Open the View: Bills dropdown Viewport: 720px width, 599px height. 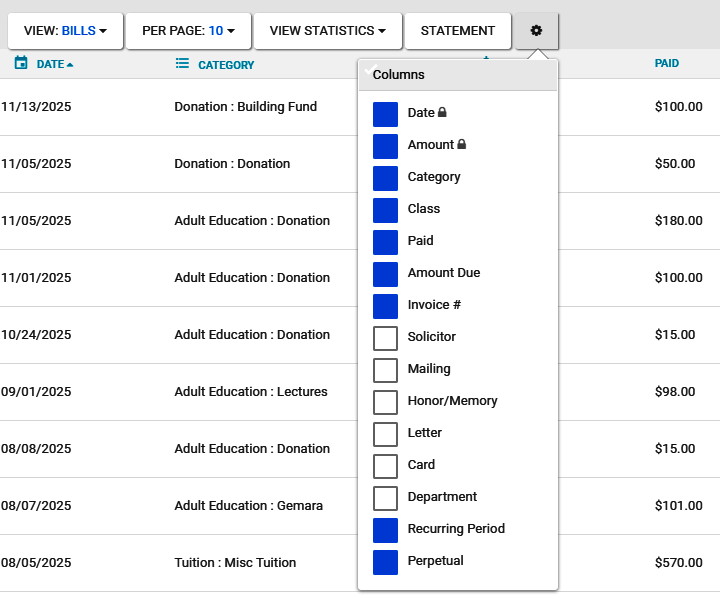tap(66, 31)
